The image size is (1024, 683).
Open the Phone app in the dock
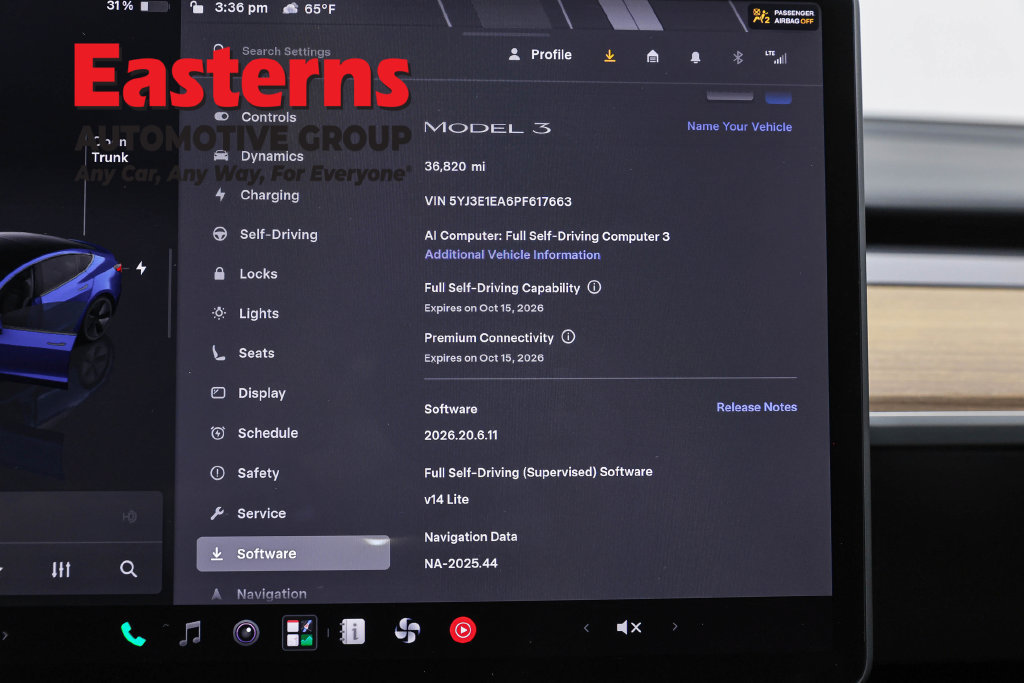click(133, 633)
